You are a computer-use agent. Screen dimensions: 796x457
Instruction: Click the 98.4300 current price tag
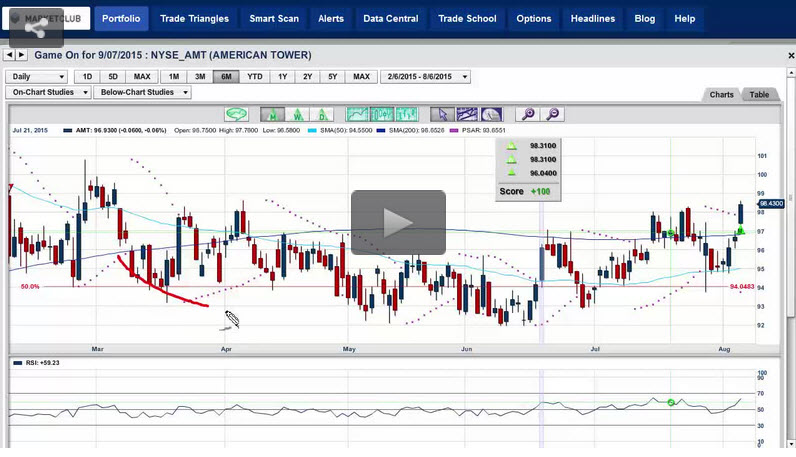[771, 204]
